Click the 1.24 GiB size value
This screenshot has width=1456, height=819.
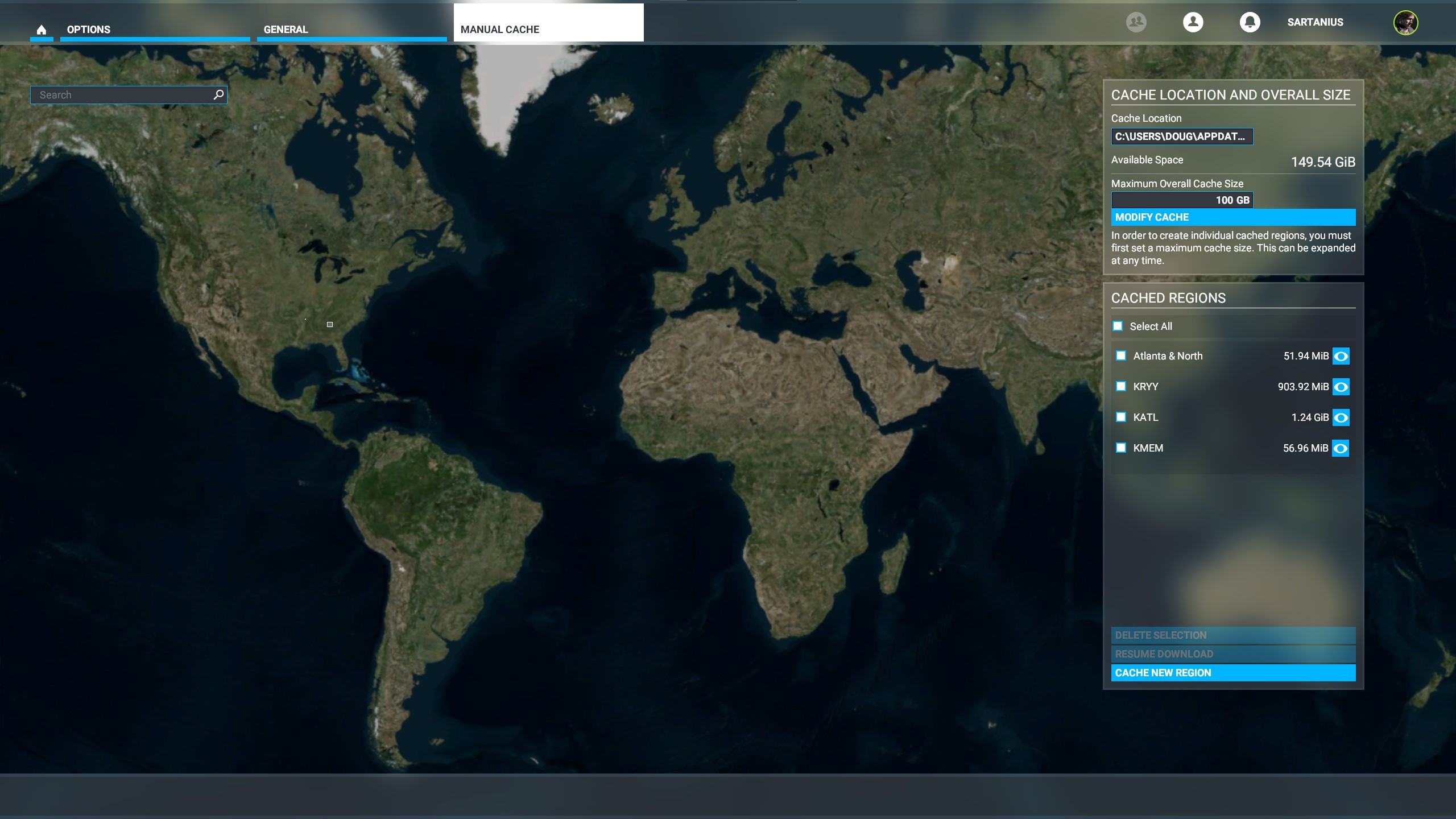pyautogui.click(x=1310, y=417)
